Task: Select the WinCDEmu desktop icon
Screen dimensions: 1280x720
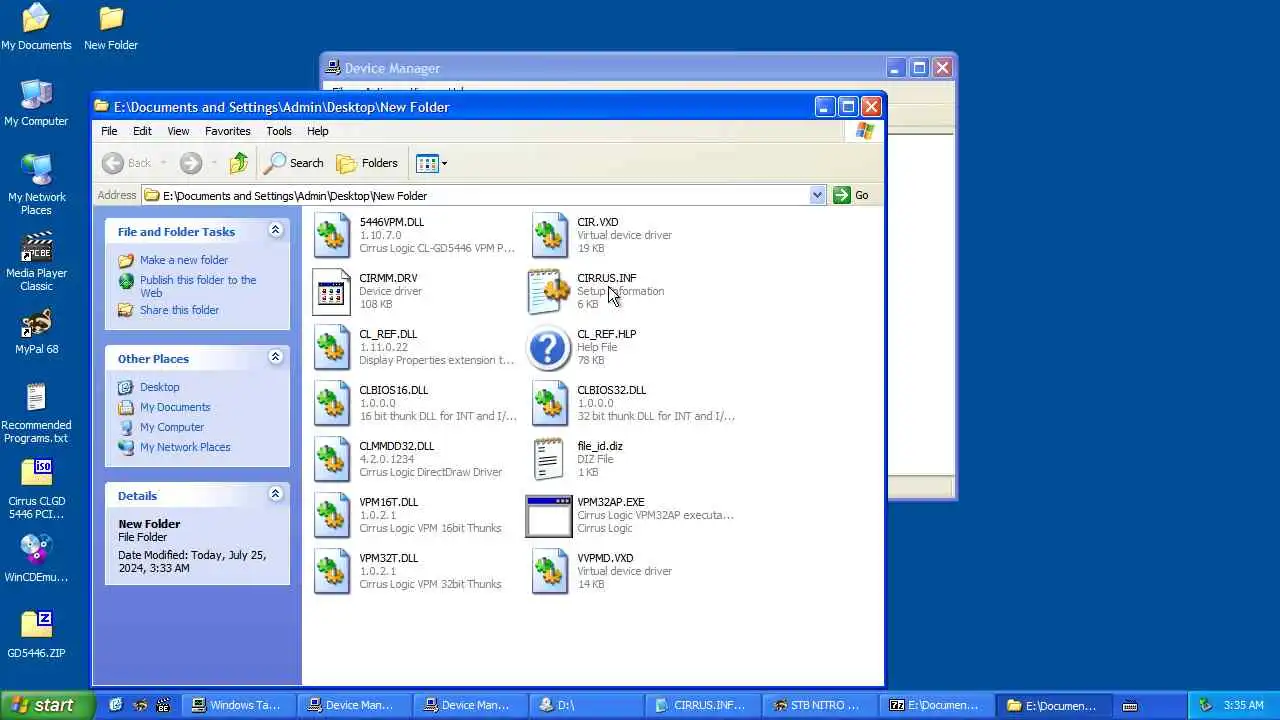Action: 36,559
